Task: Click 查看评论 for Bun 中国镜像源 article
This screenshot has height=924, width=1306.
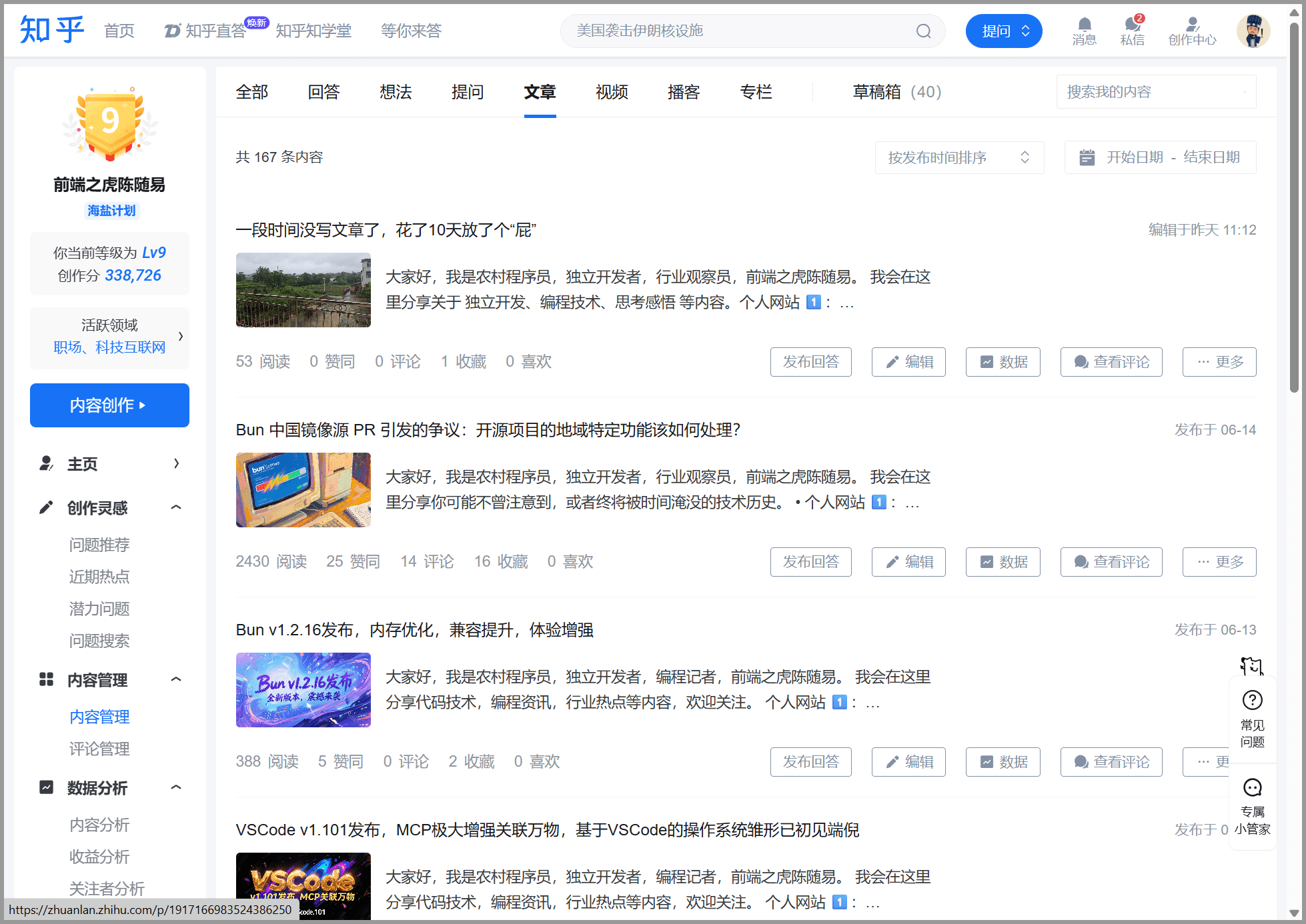Action: [1111, 562]
